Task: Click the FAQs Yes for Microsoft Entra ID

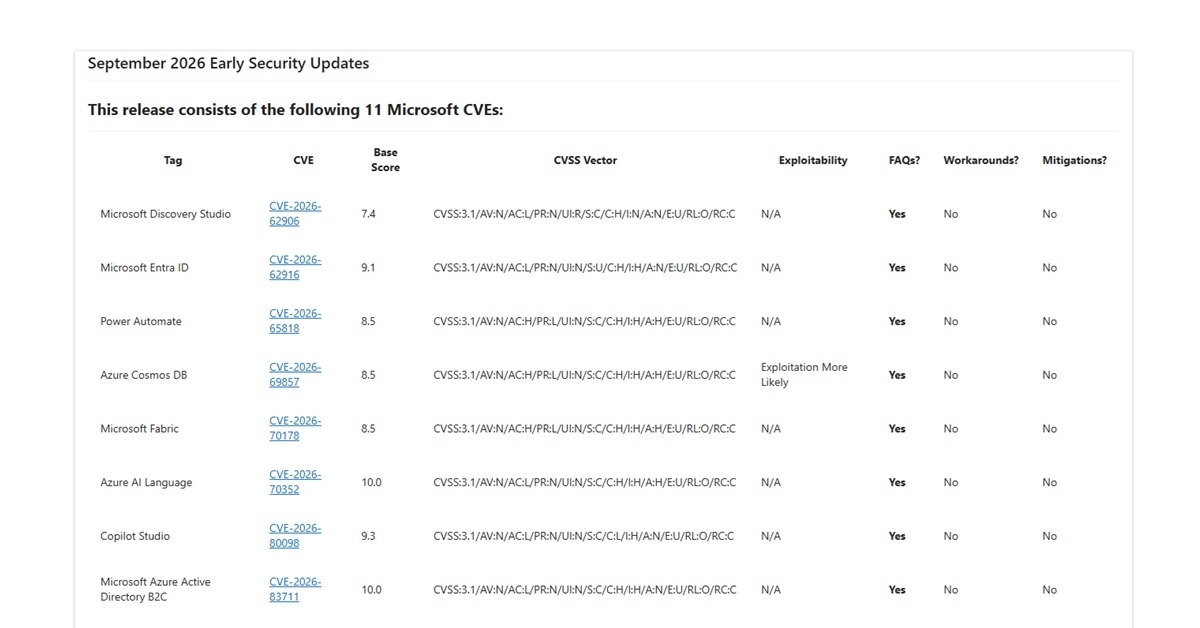Action: coord(897,268)
